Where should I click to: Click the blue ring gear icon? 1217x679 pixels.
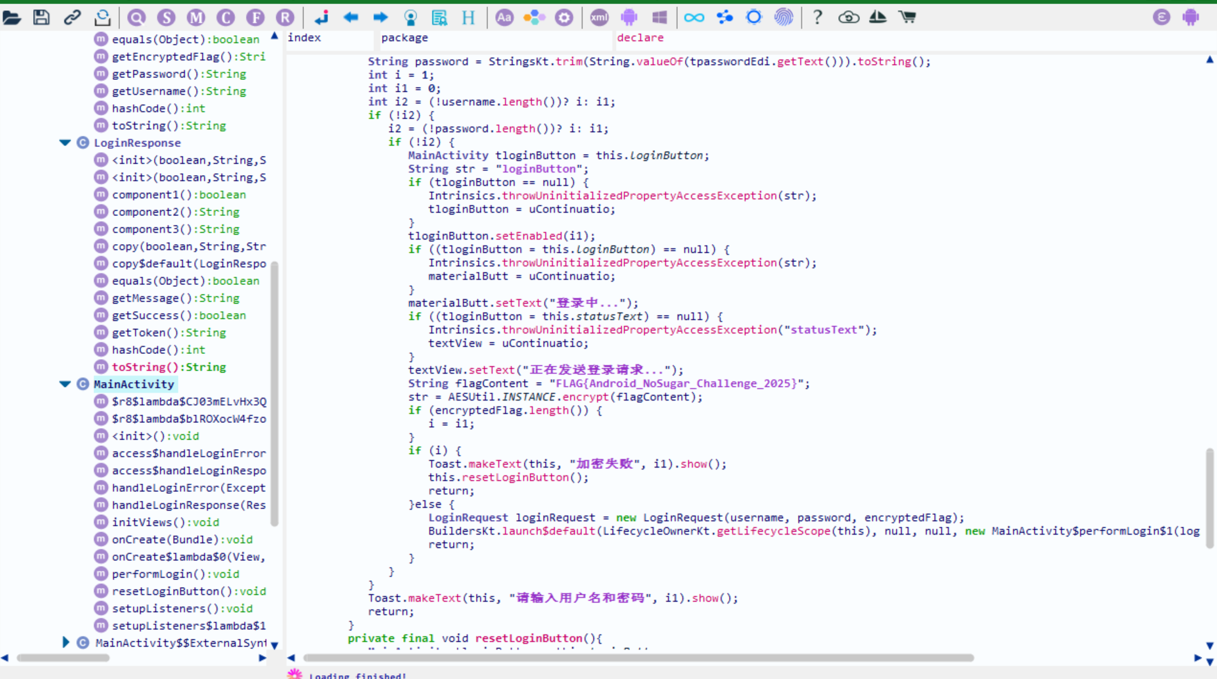(754, 17)
